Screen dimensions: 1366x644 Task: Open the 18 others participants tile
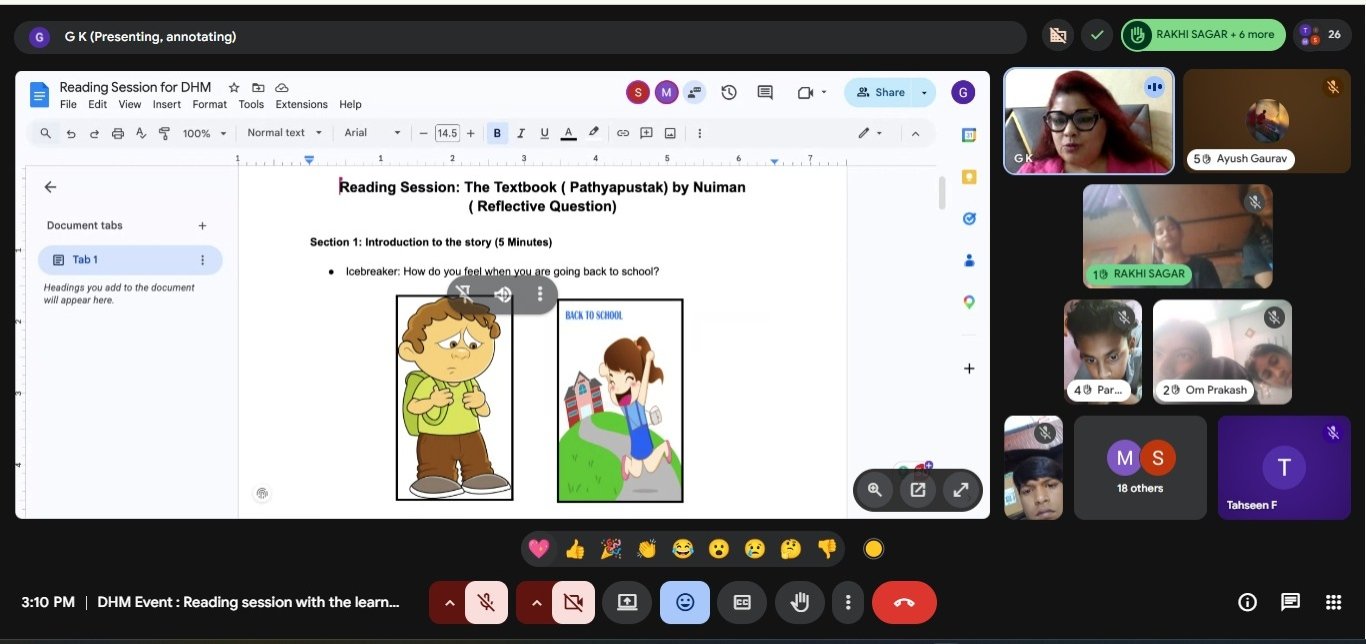1140,468
